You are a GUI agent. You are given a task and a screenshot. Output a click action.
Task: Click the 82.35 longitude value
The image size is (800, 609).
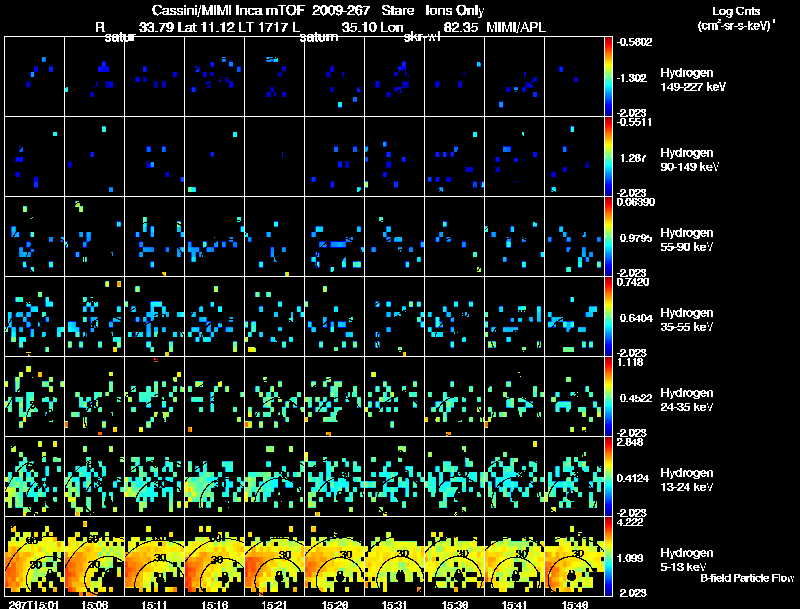pyautogui.click(x=461, y=28)
